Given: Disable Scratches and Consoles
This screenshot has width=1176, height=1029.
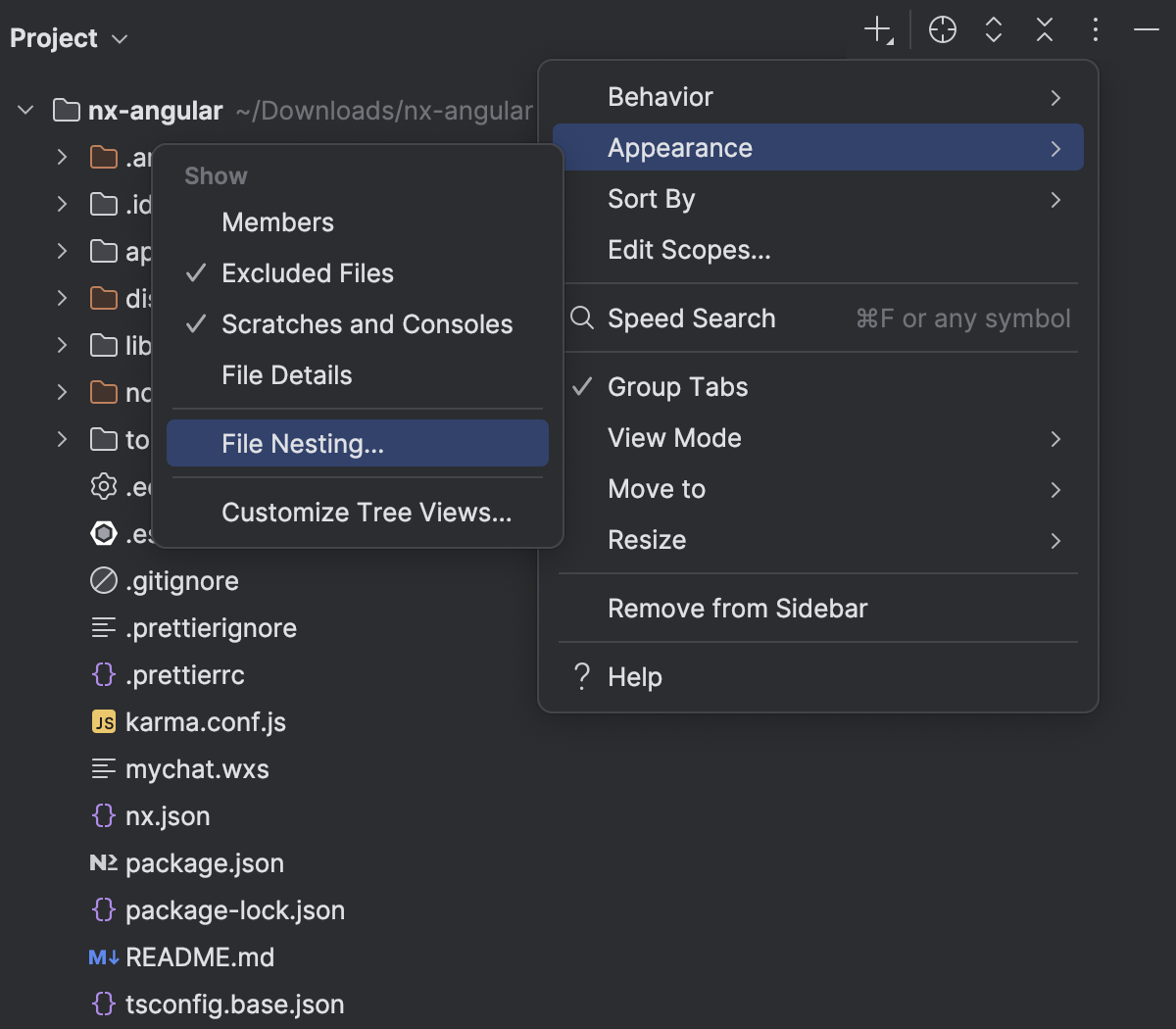Looking at the screenshot, I should pyautogui.click(x=367, y=324).
